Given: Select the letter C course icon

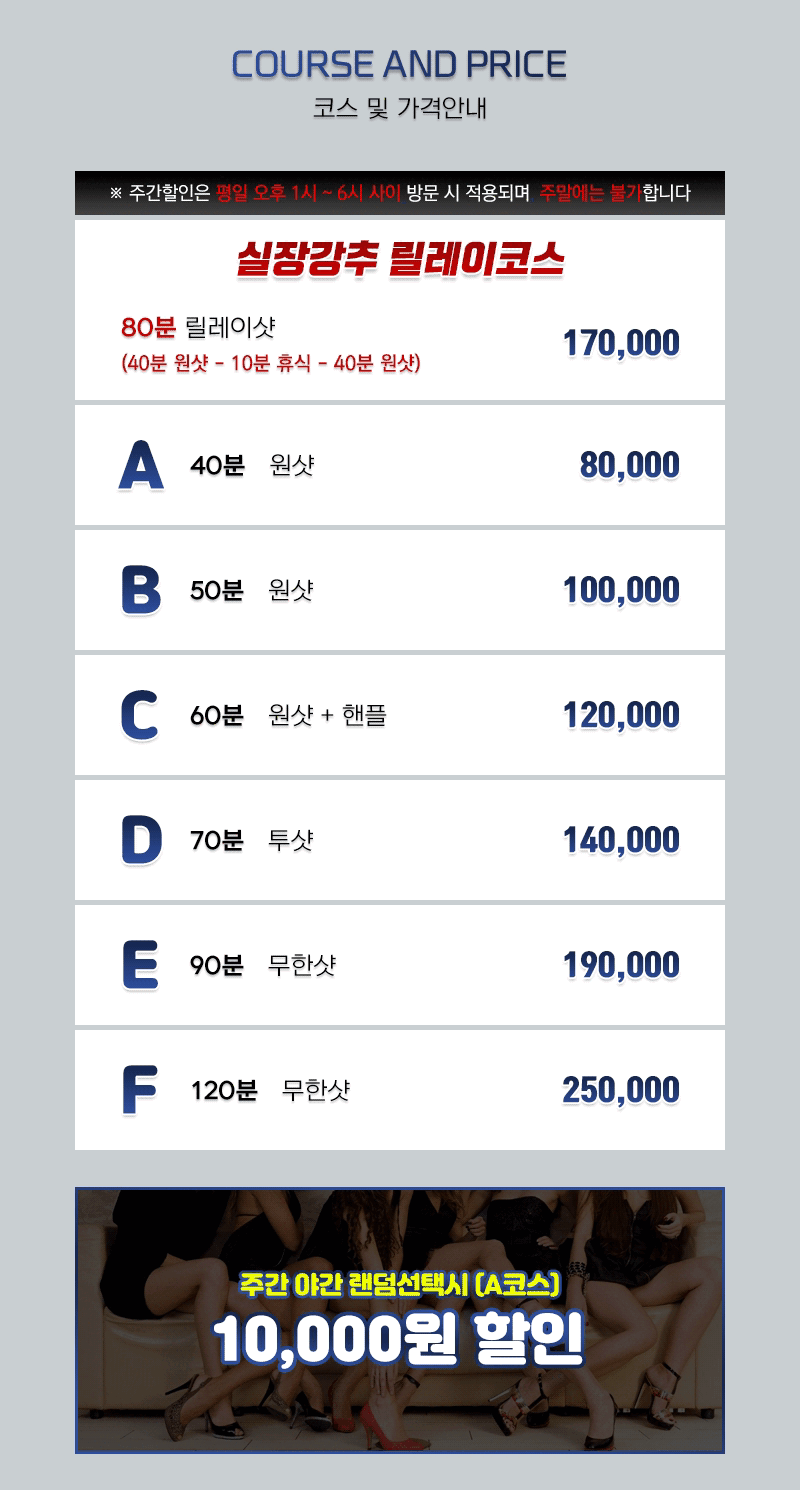Looking at the screenshot, I should 139,715.
